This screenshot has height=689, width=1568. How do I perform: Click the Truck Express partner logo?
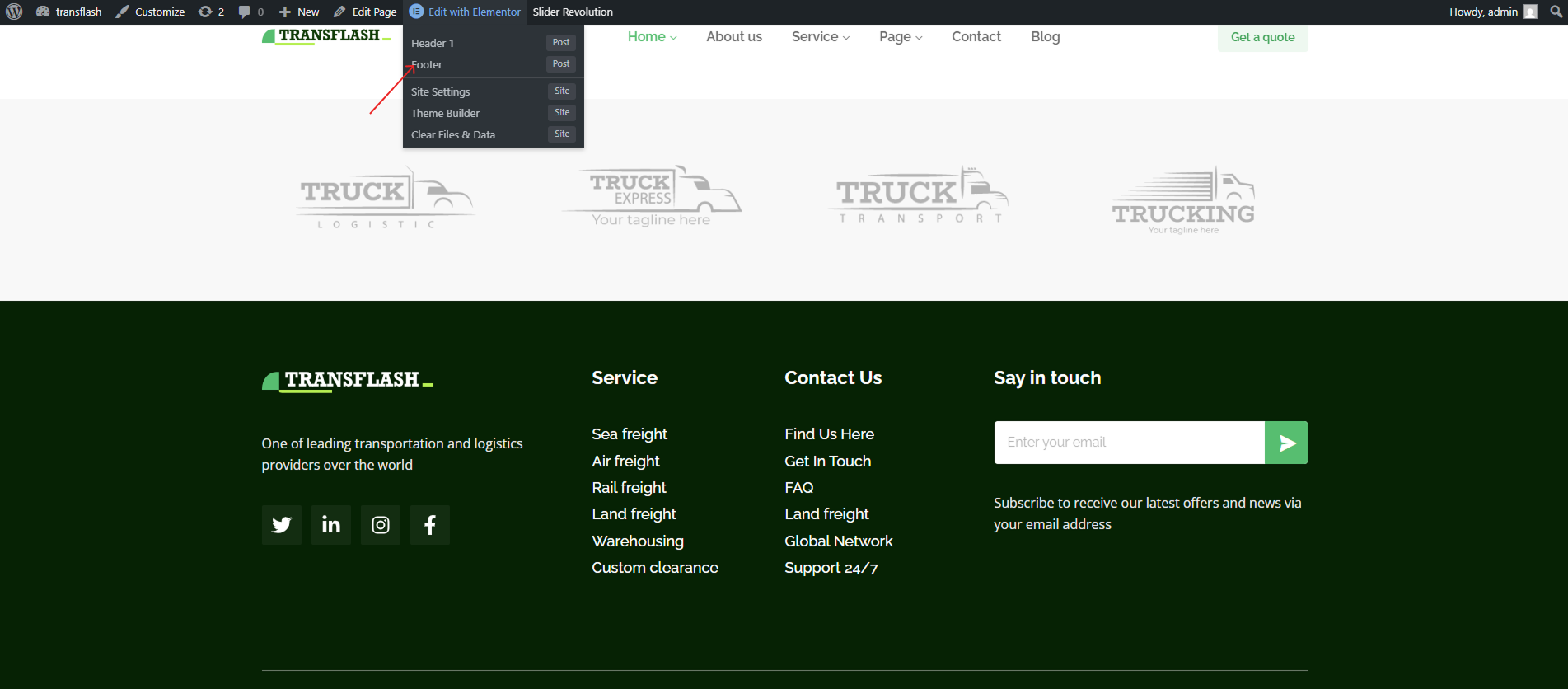[651, 198]
